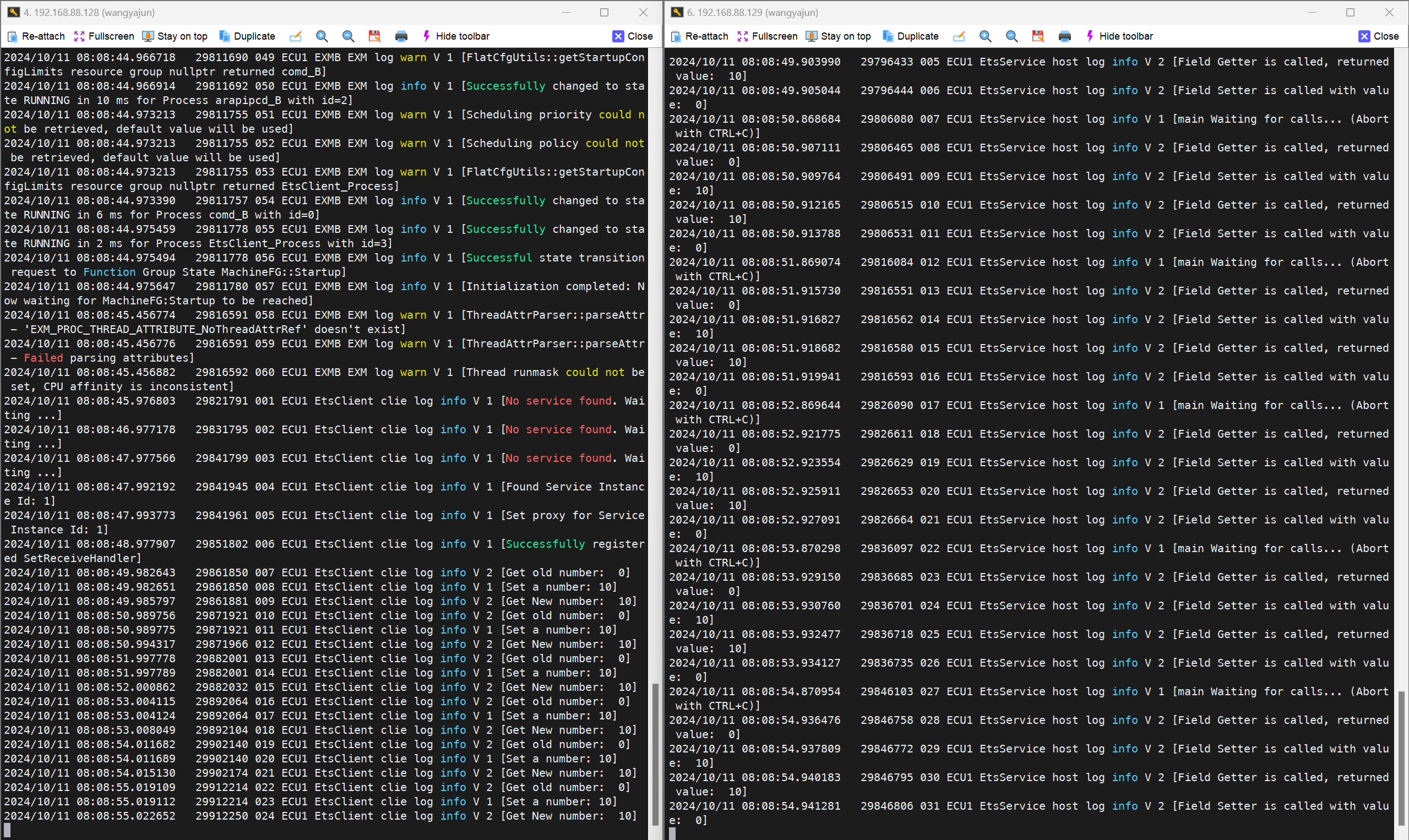This screenshot has width=1409, height=840.
Task: Hide toolbar in the left window
Action: tap(456, 36)
